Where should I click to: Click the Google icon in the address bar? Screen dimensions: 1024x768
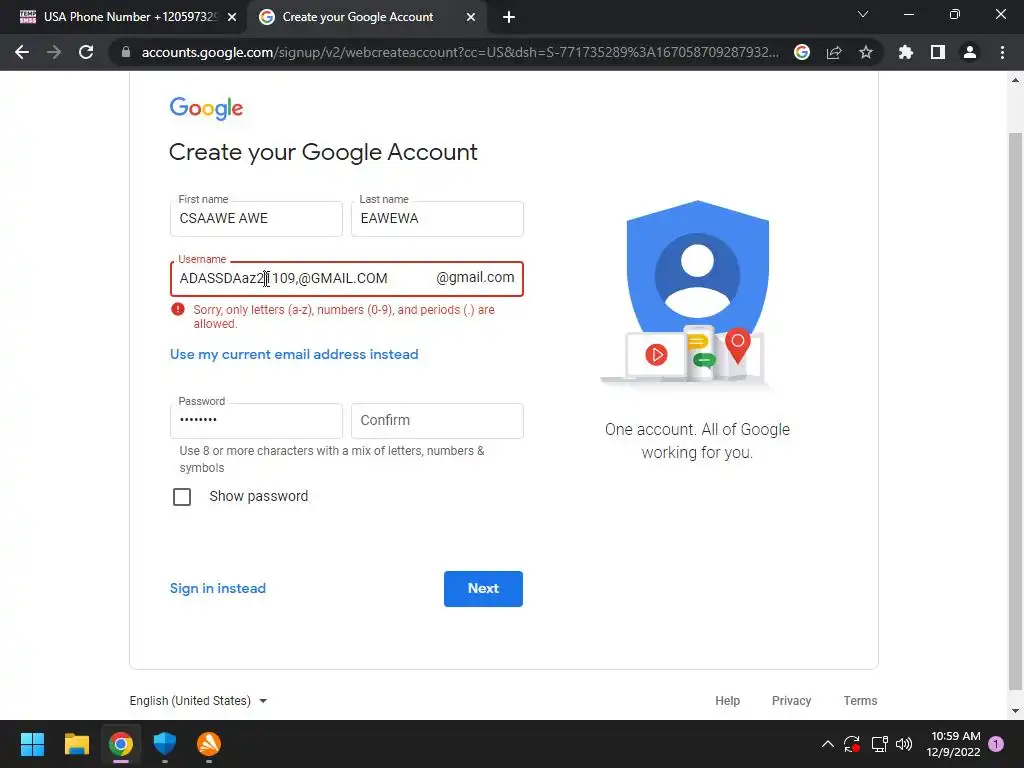tap(802, 52)
